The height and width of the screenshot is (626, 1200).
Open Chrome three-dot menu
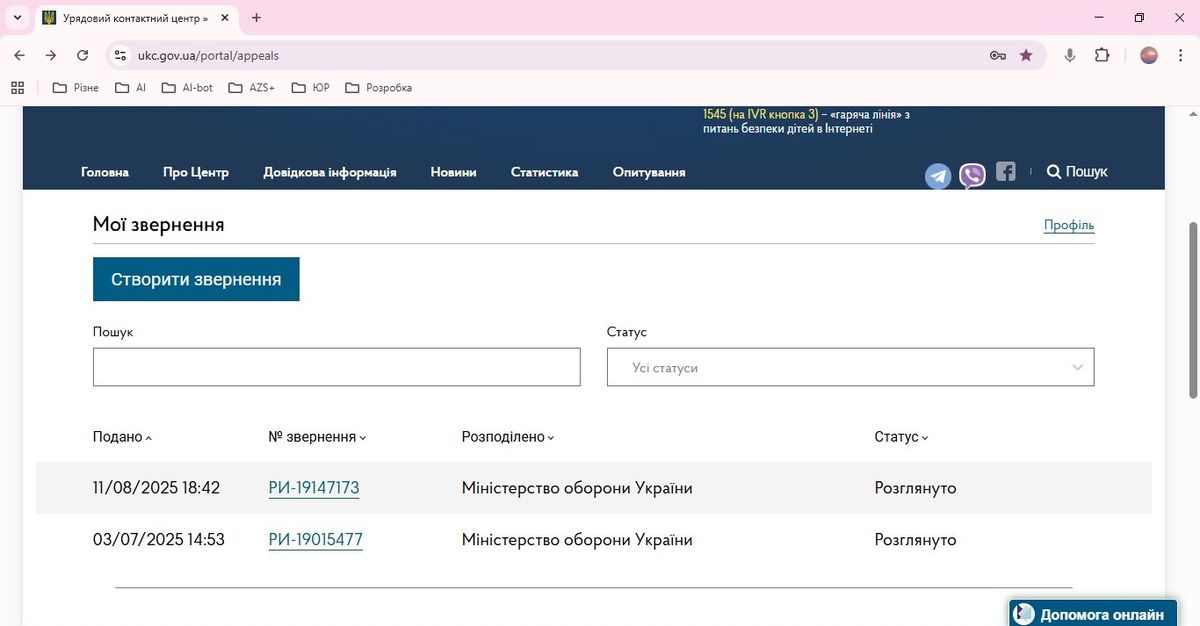tap(1181, 55)
